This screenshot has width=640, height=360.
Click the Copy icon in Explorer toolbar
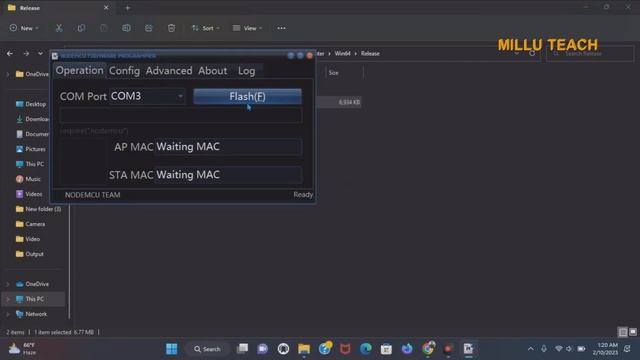pos(81,28)
